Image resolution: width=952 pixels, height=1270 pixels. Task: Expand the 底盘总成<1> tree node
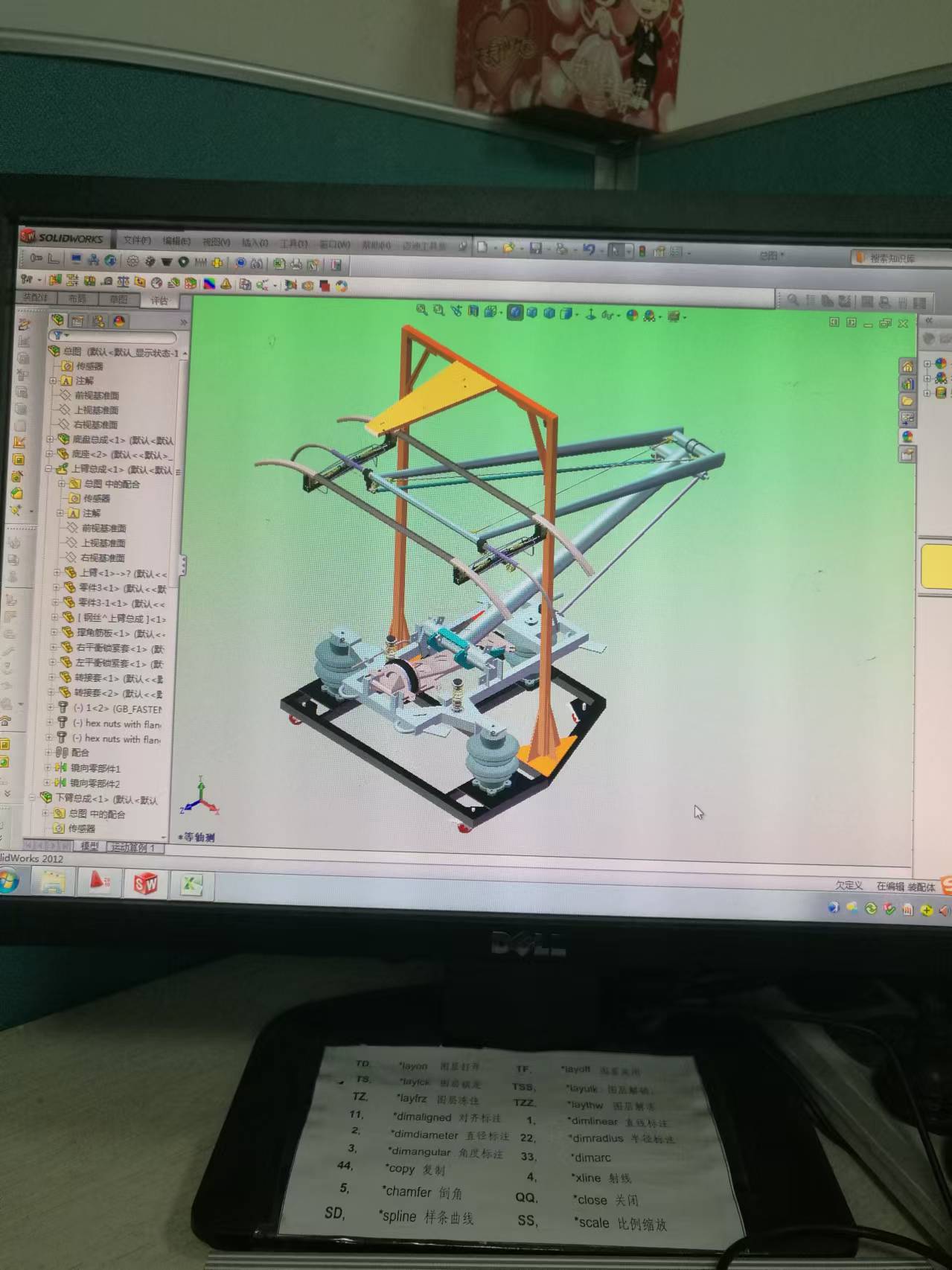coord(50,440)
